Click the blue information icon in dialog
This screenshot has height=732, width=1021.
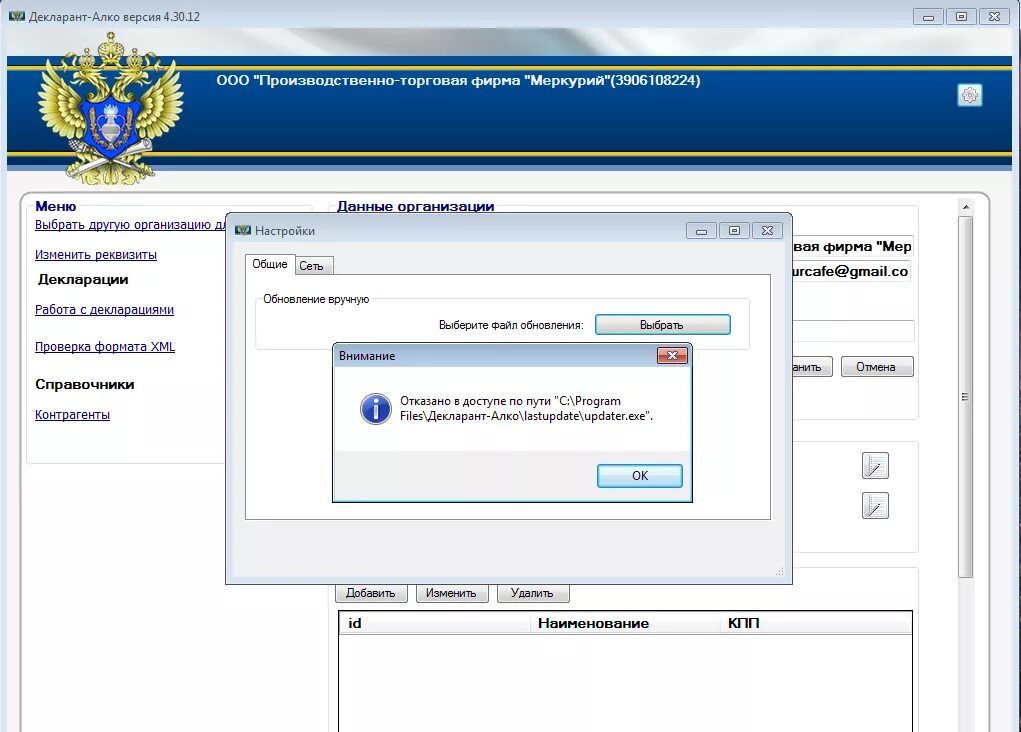coord(376,409)
